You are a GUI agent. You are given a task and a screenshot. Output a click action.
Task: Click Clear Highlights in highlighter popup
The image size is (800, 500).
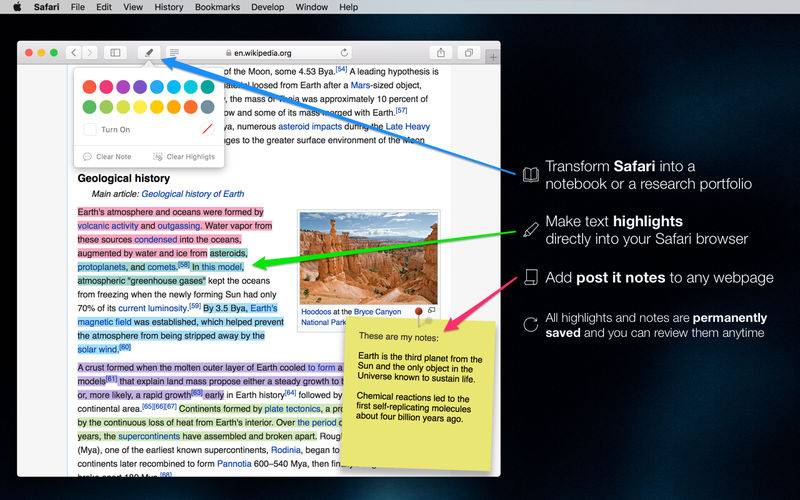tap(184, 157)
